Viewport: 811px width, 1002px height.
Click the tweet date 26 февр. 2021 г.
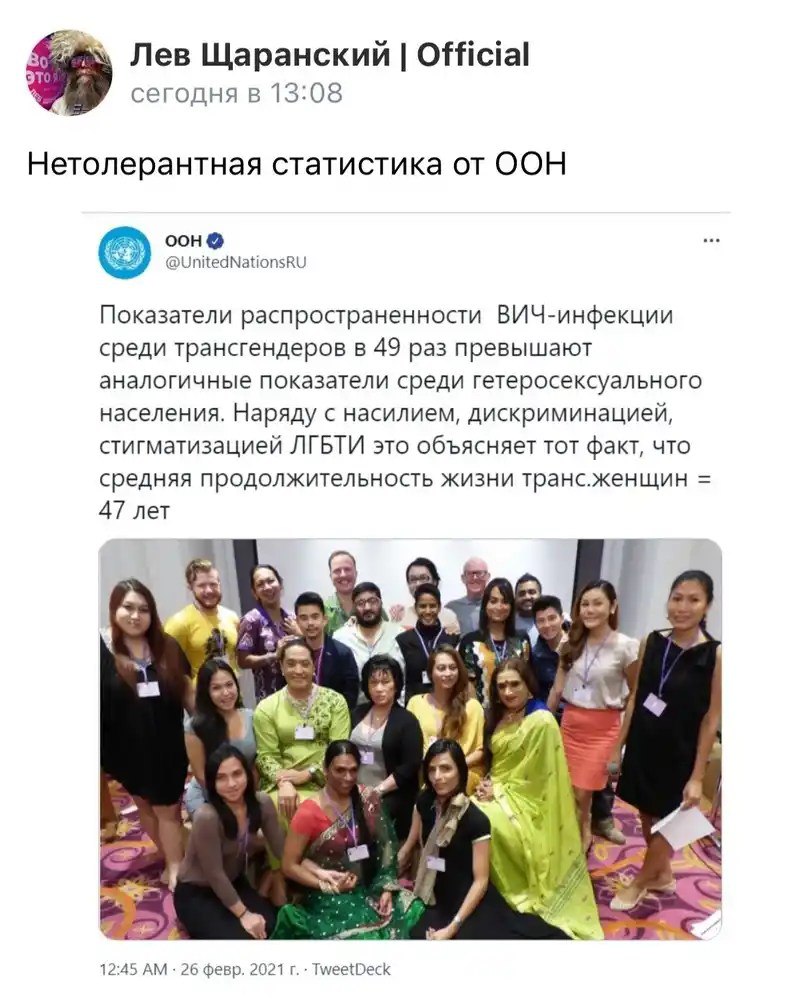(x=240, y=969)
